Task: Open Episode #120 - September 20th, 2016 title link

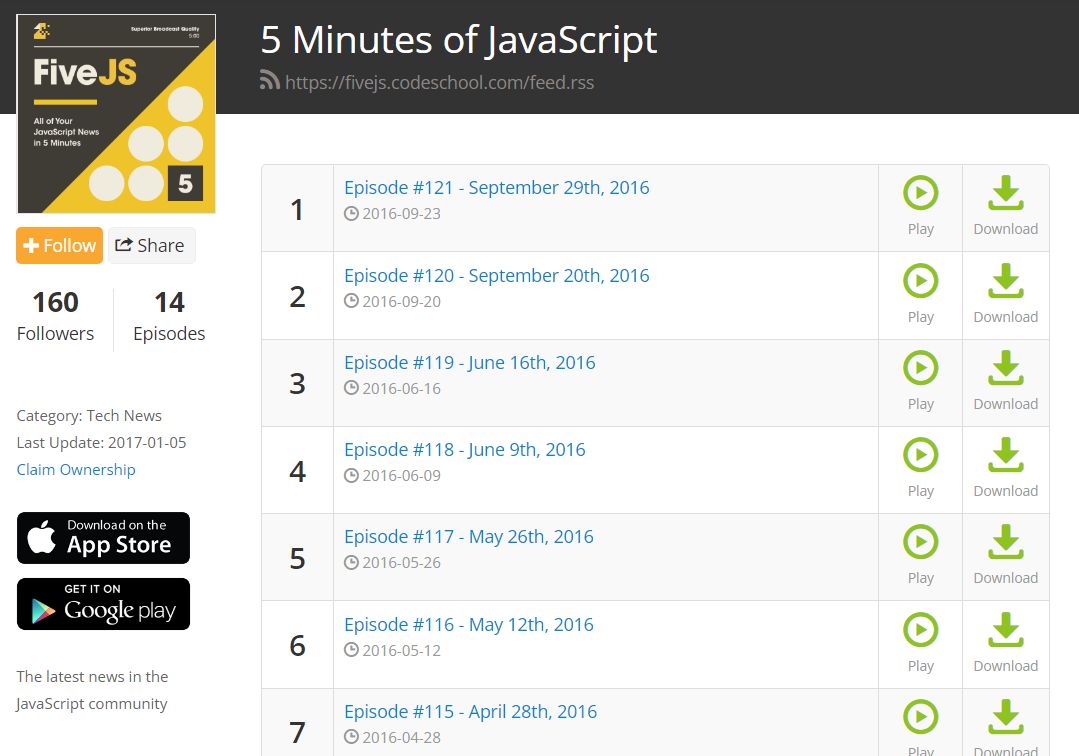Action: (496, 276)
